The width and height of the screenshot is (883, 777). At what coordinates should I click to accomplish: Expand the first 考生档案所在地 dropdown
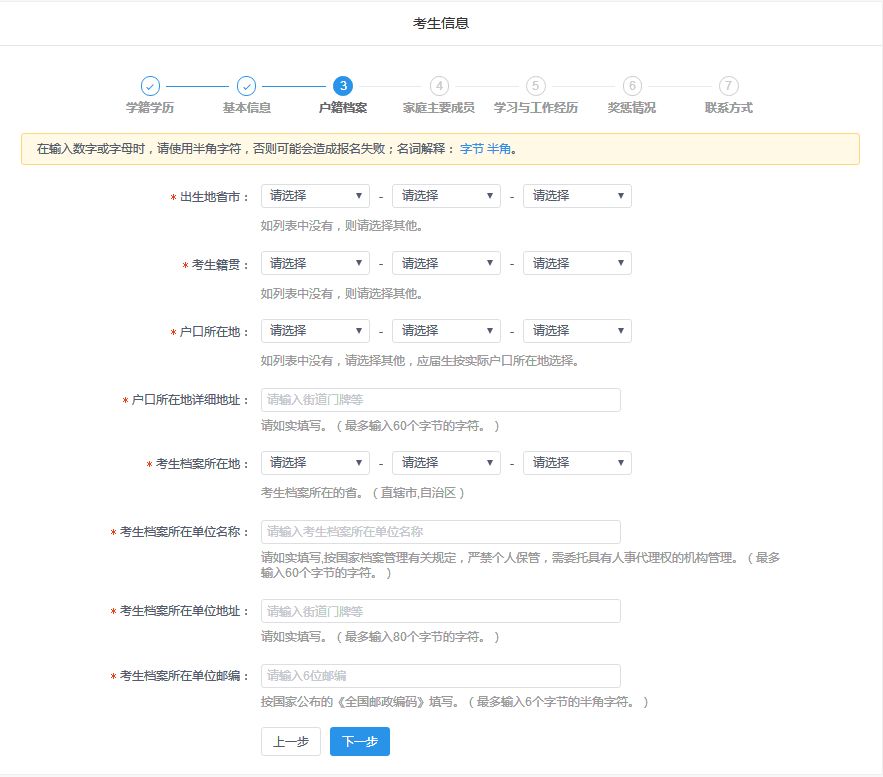coord(315,463)
